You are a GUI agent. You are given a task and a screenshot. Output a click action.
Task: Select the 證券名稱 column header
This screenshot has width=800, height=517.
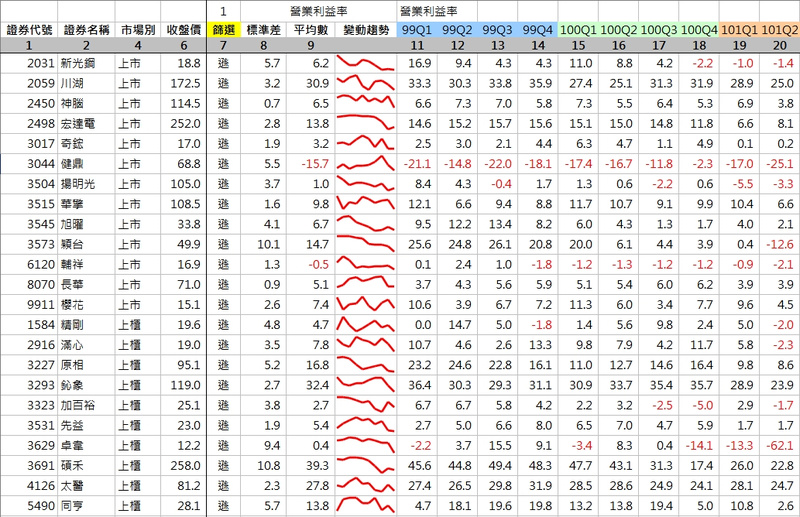[x=86, y=30]
